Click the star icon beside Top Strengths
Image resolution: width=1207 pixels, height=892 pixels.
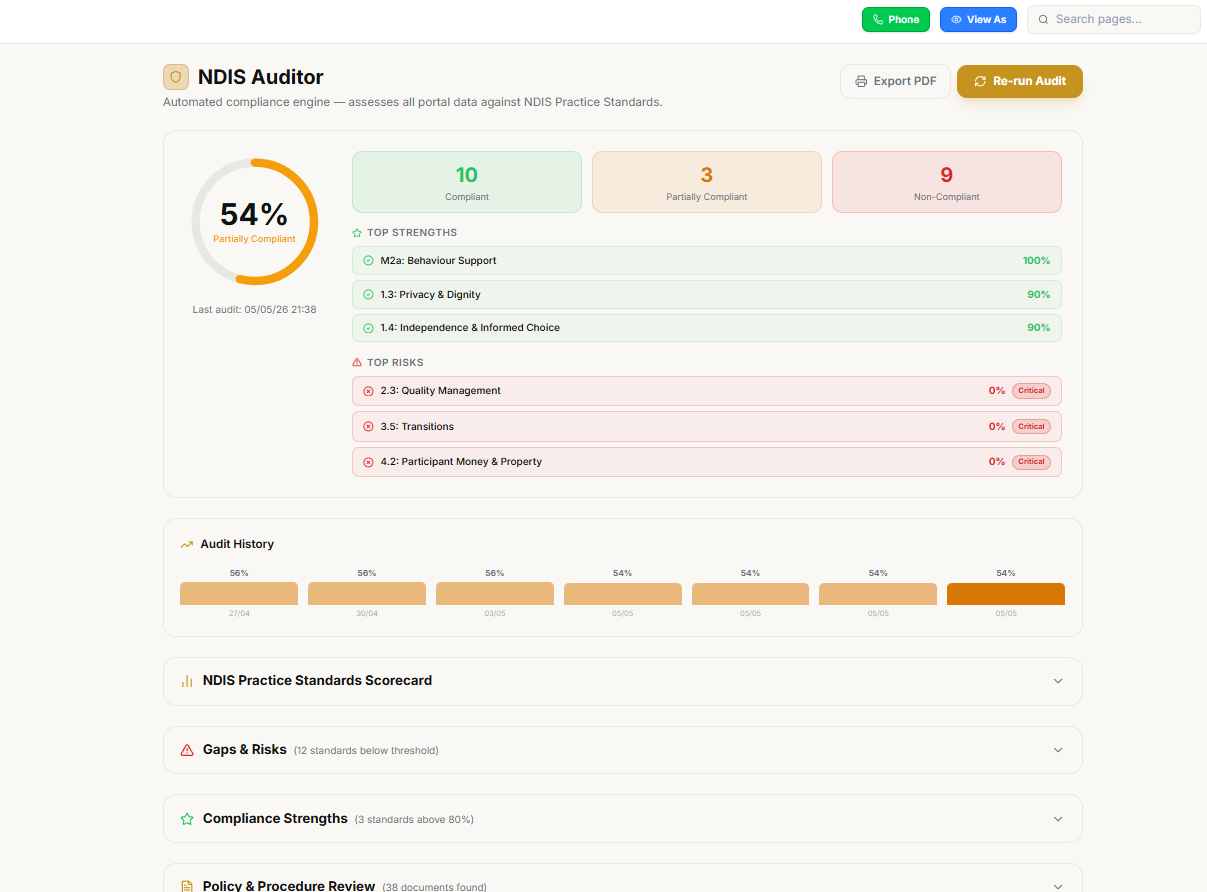coord(357,233)
